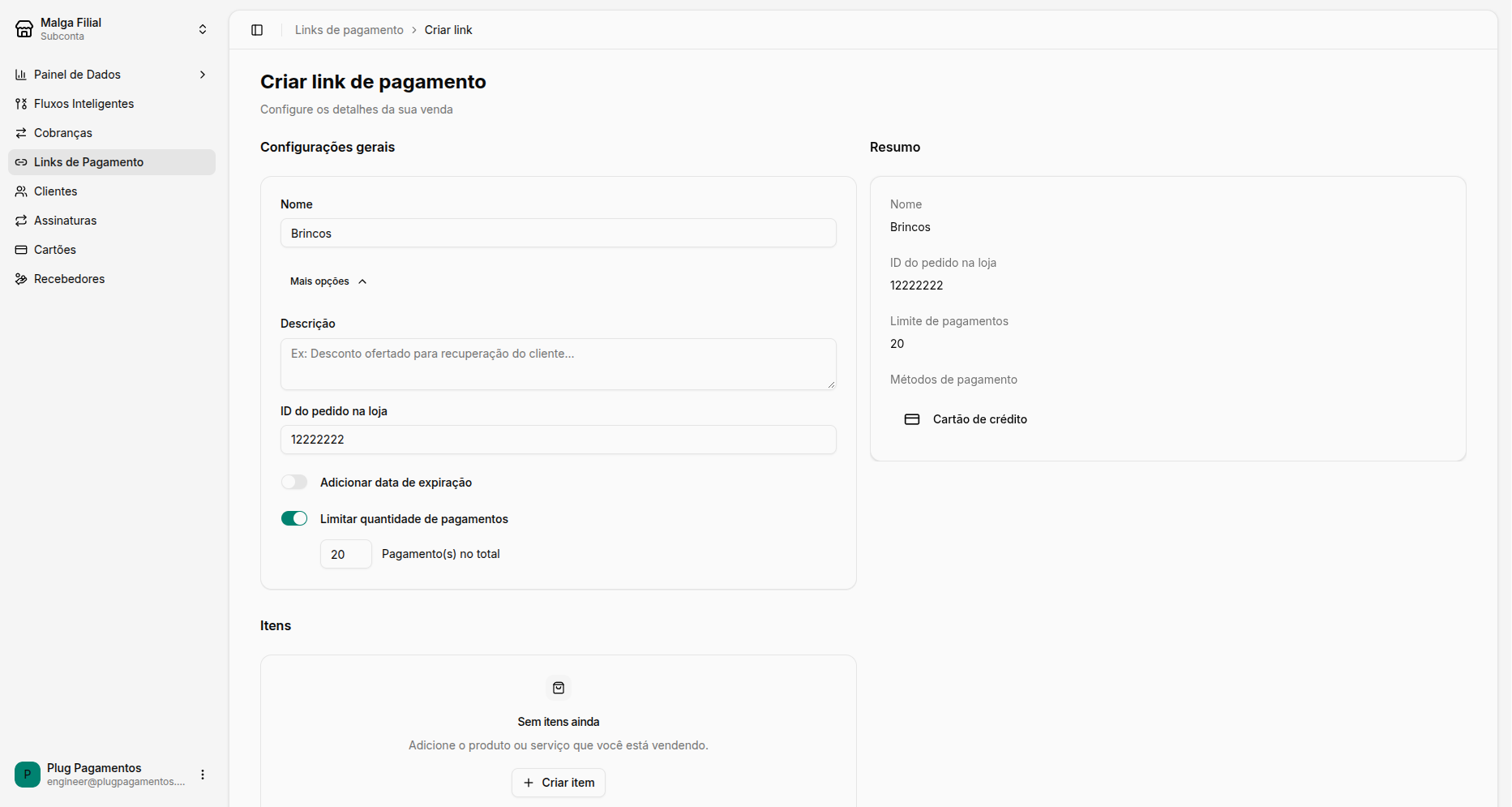Click the Pagamento(s) no total label

pos(441,554)
